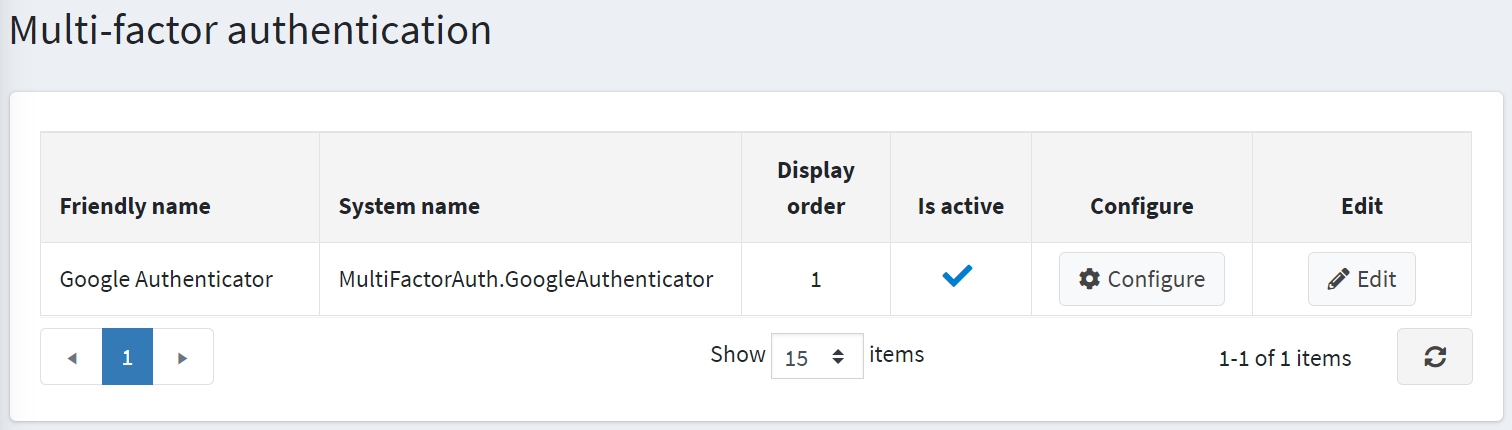
Task: Click the '1-1 of 1 items' pager text
Action: click(x=1284, y=358)
